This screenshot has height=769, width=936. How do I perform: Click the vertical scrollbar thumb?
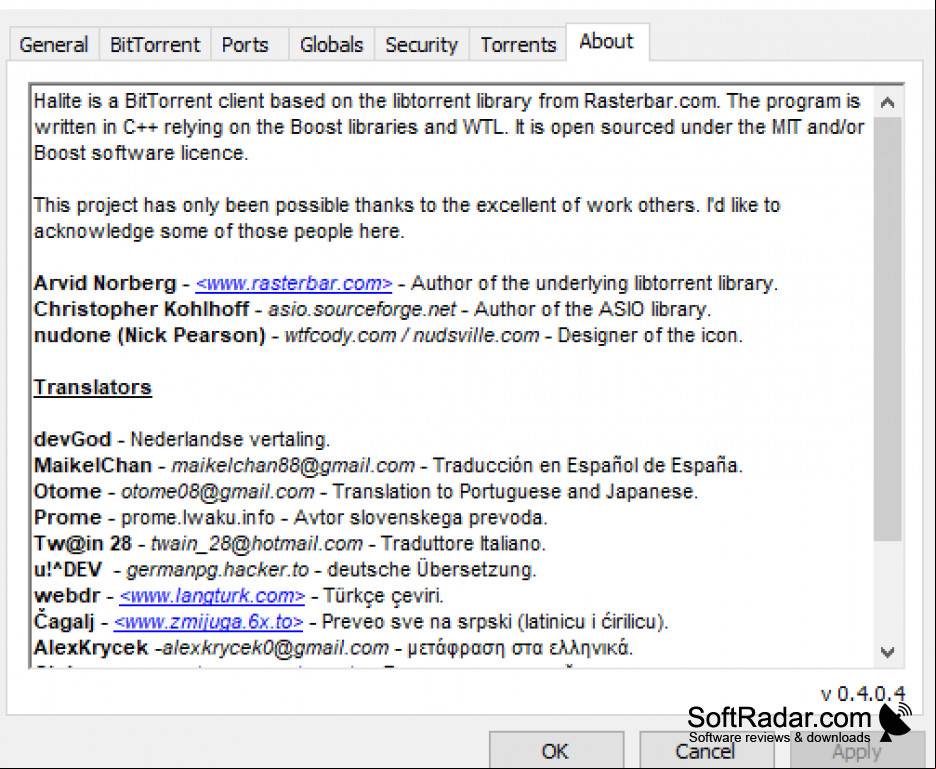[888, 329]
